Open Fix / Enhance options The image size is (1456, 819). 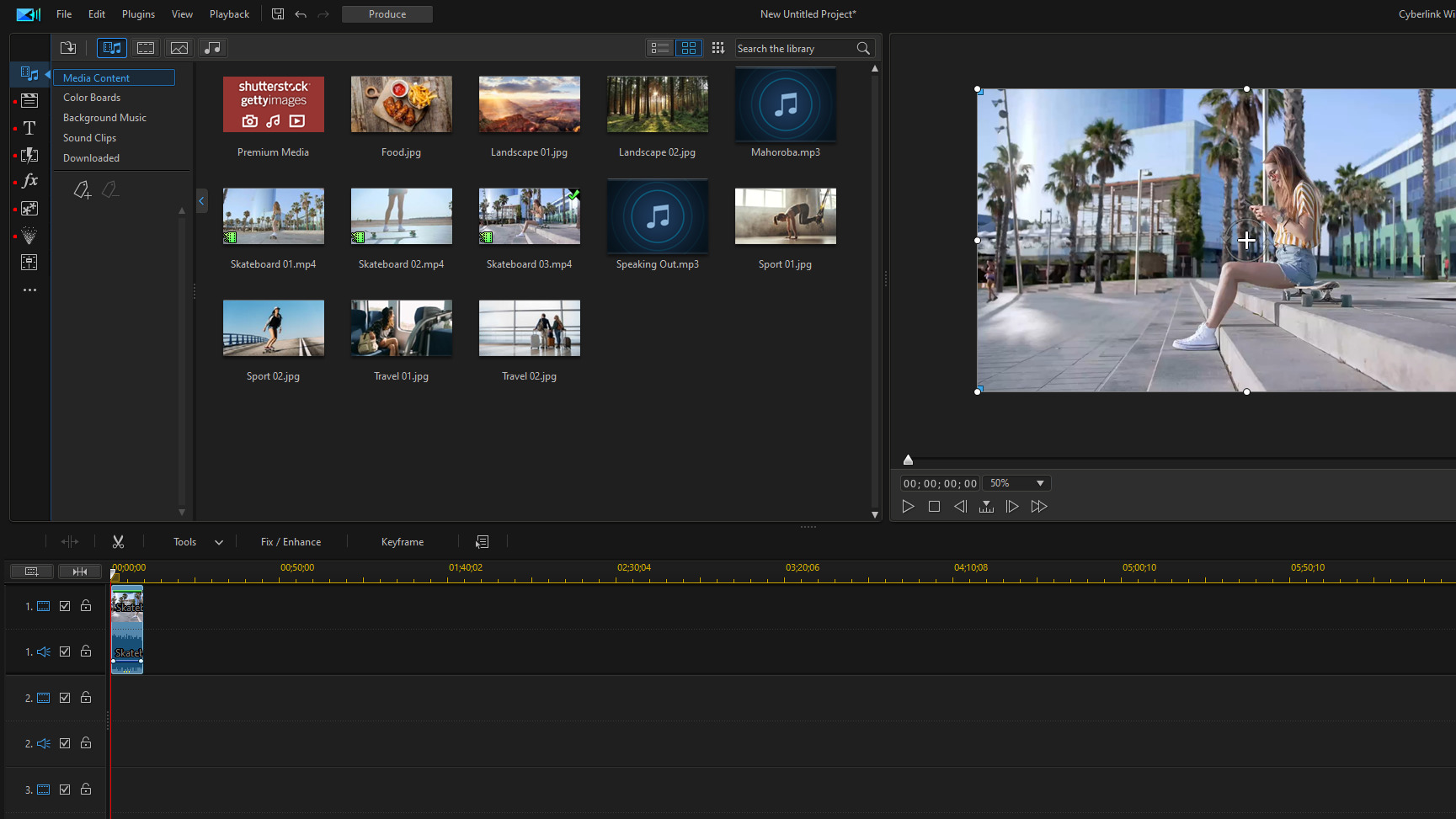point(291,541)
